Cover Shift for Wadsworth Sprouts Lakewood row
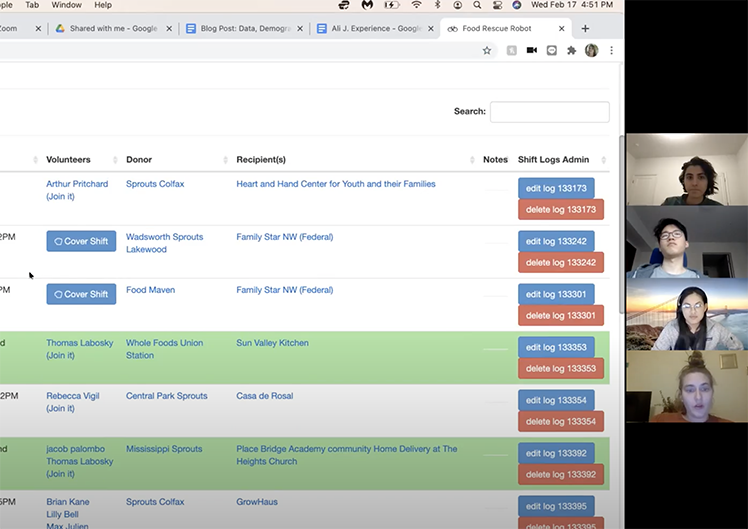Viewport: 748px width, 529px height. 81,241
